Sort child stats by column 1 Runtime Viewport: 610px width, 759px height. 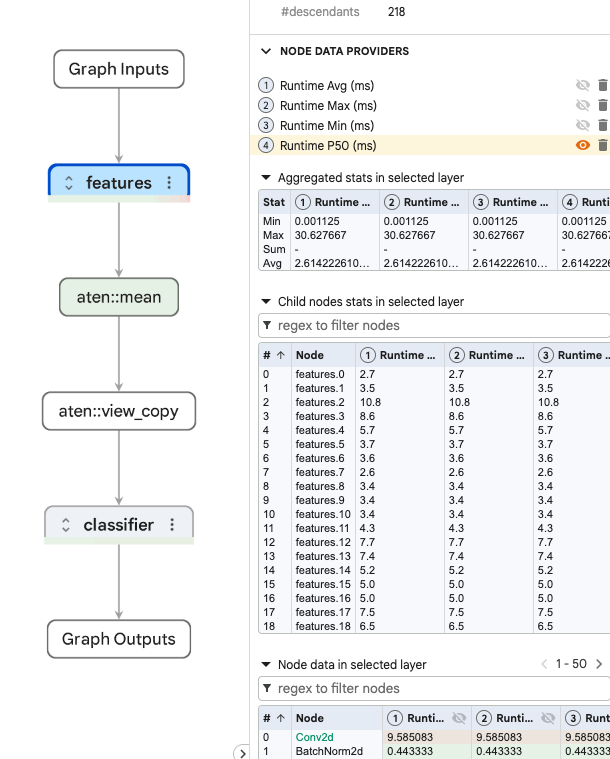point(400,355)
